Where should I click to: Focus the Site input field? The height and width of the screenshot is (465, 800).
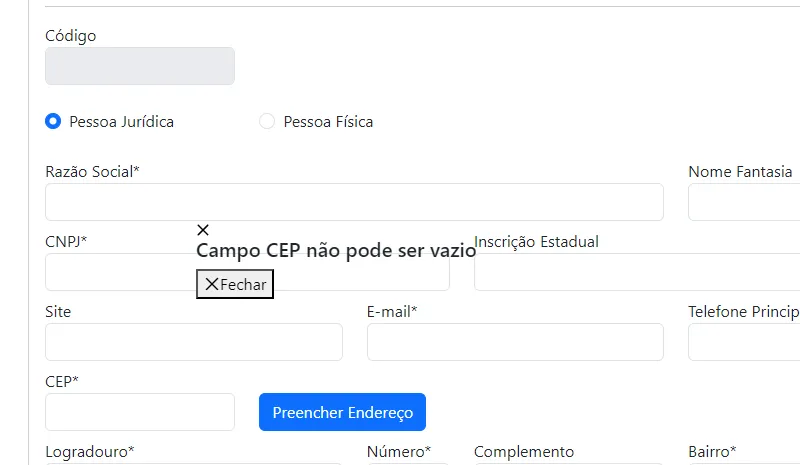point(194,342)
